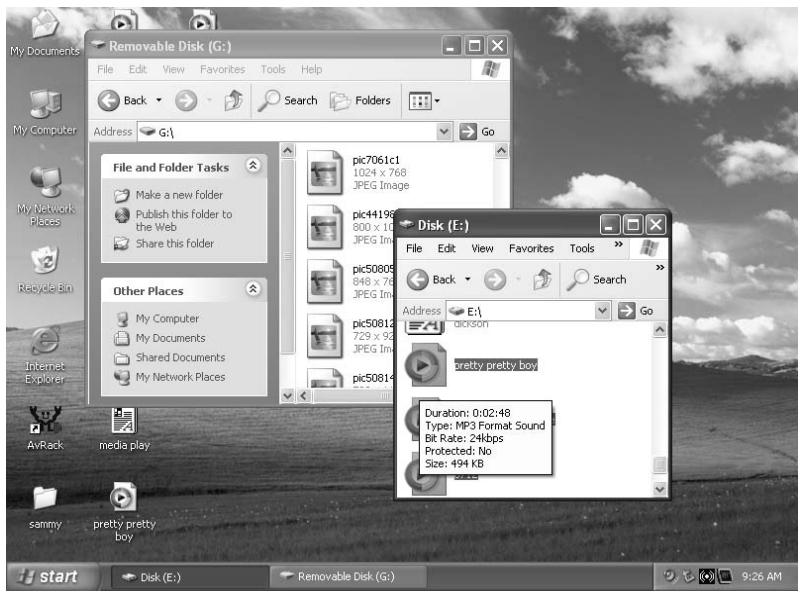
Task: Open the sammy folder on desktop
Action: coord(45,507)
